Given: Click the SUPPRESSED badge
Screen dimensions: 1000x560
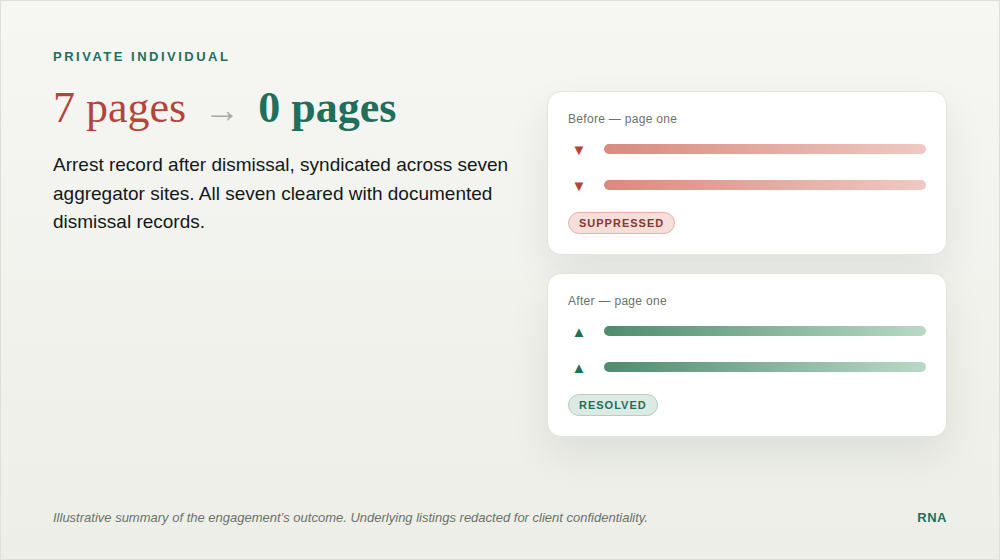Looking at the screenshot, I should [x=621, y=223].
